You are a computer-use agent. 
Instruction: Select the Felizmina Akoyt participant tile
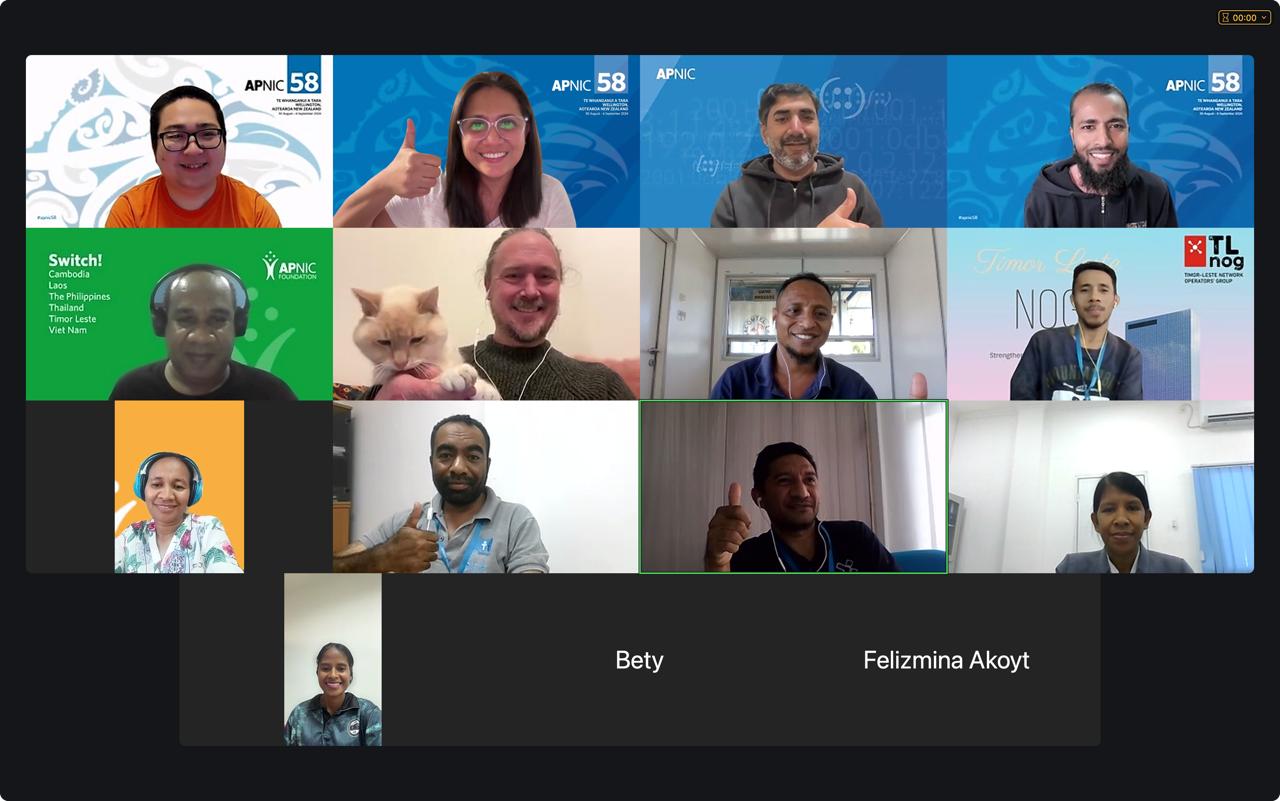pyautogui.click(x=946, y=659)
